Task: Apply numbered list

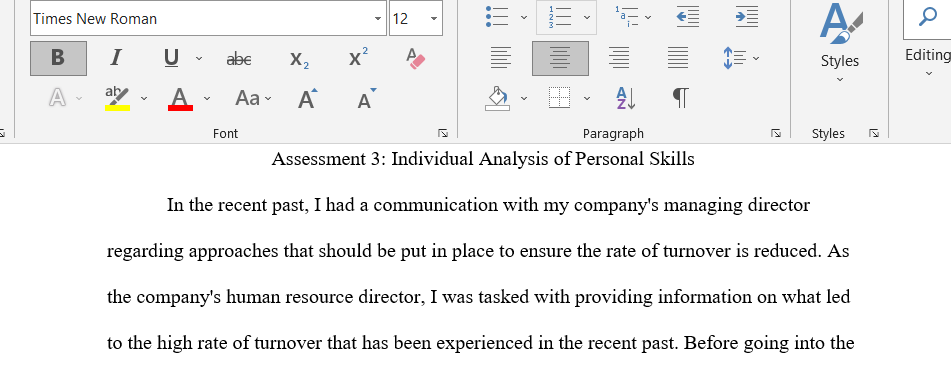Action: click(x=559, y=17)
